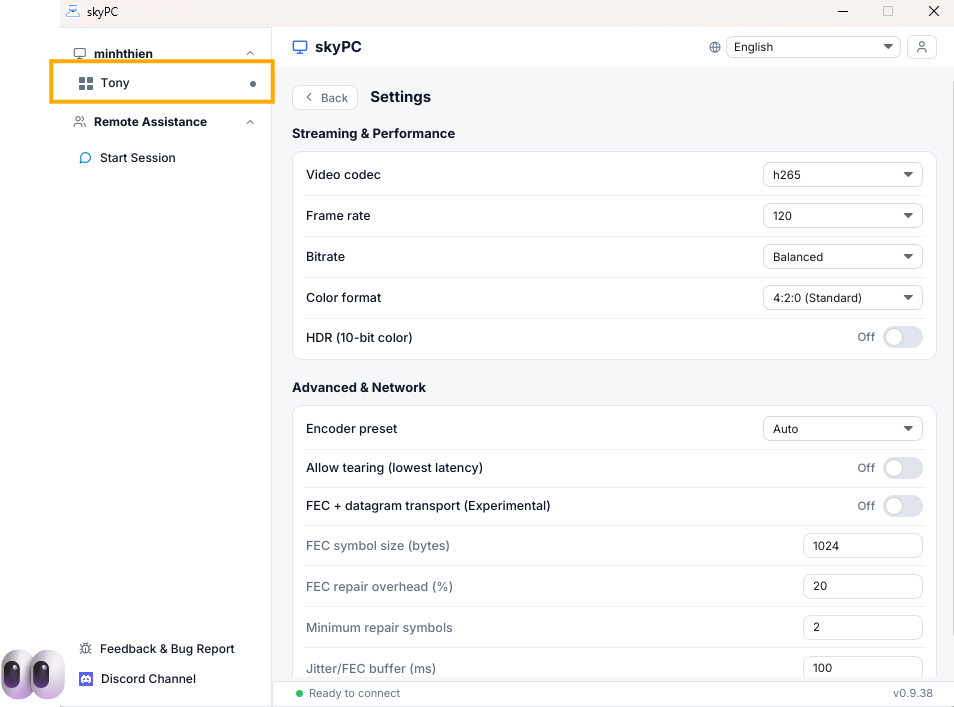Click the monitor icon next to minhthien
The image size is (954, 707).
click(x=80, y=54)
